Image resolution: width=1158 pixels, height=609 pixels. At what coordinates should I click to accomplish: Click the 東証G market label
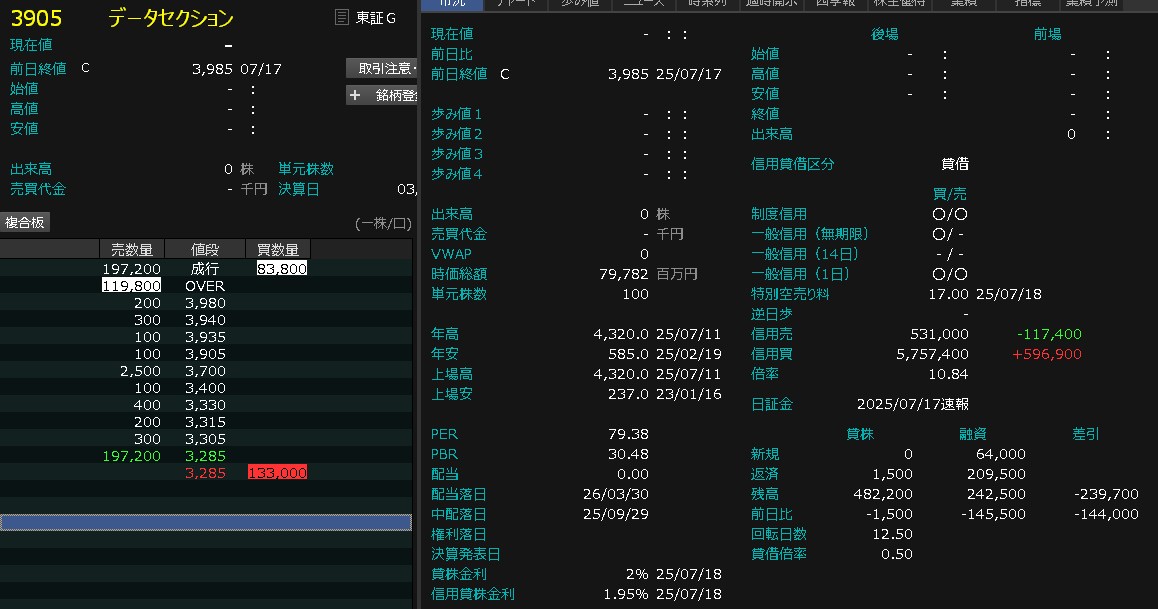376,18
